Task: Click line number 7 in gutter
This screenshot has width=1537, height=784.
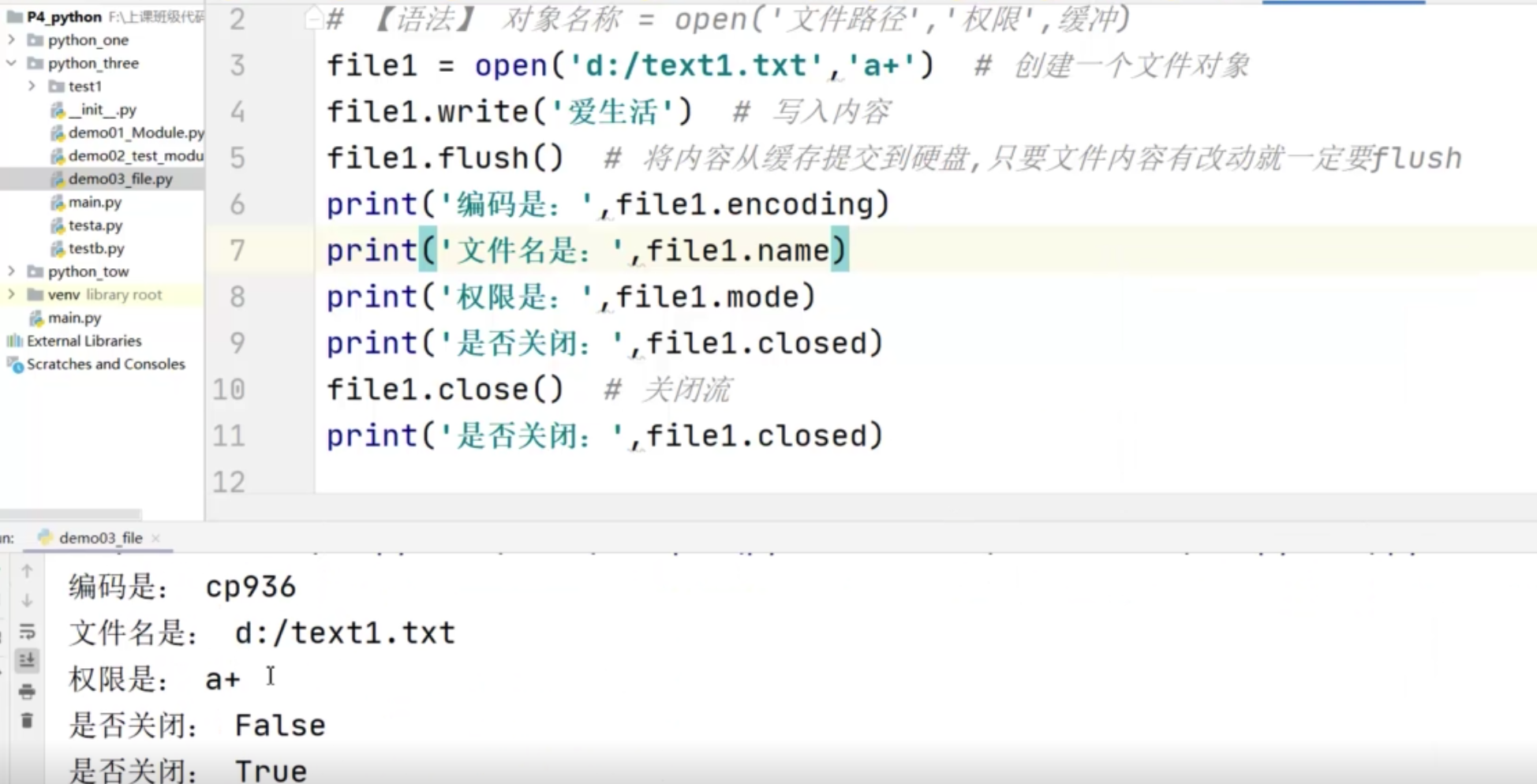Action: coord(237,251)
